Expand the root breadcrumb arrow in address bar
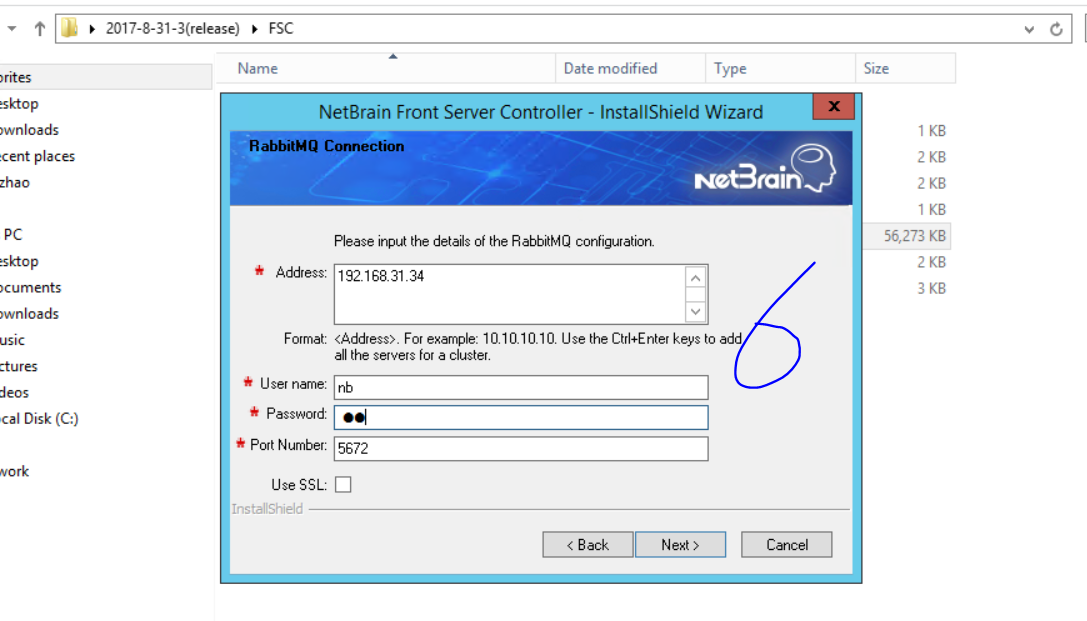This screenshot has height=621, width=1087. [x=92, y=29]
